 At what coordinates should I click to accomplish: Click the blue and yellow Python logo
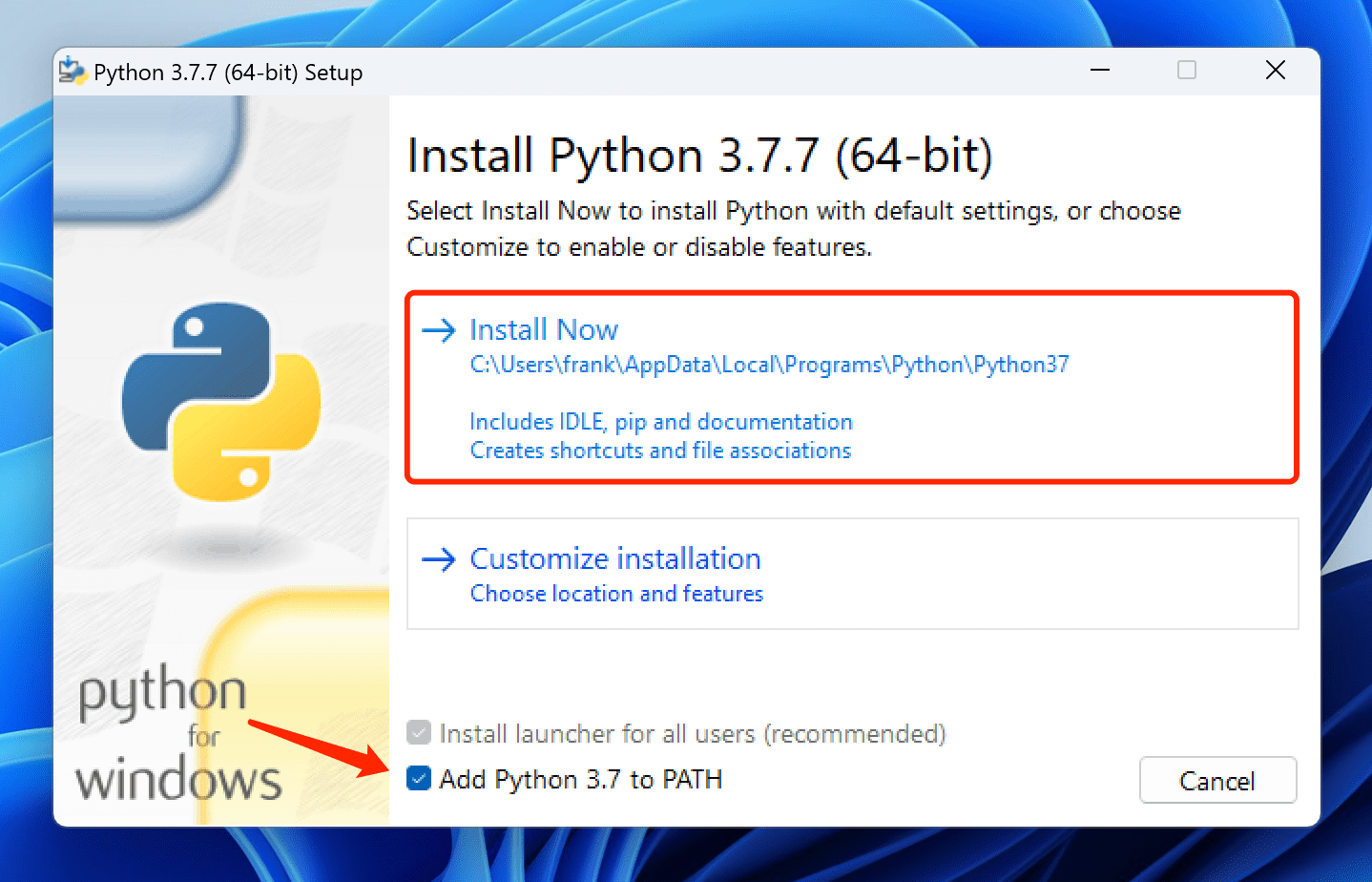click(x=221, y=402)
